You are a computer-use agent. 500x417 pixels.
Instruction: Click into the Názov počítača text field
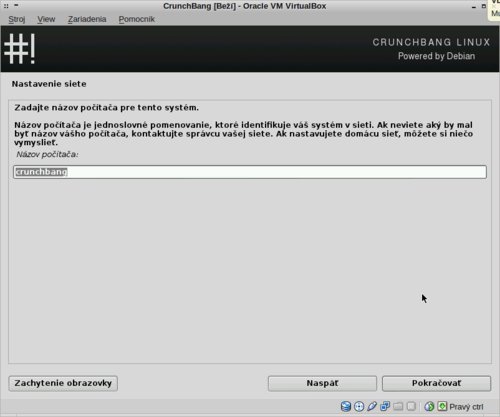[x=250, y=172]
